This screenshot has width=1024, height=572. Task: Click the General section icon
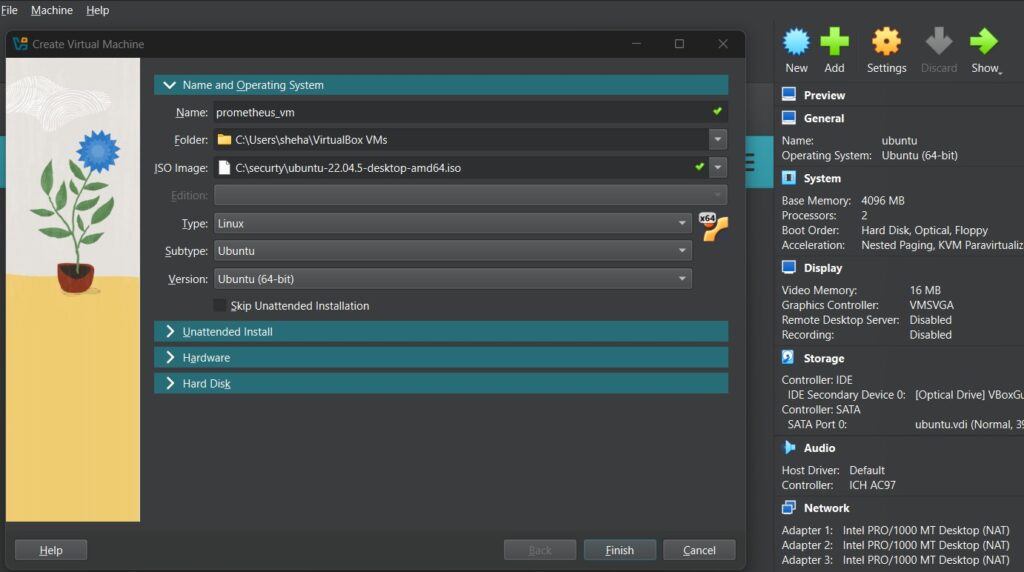tap(789, 118)
